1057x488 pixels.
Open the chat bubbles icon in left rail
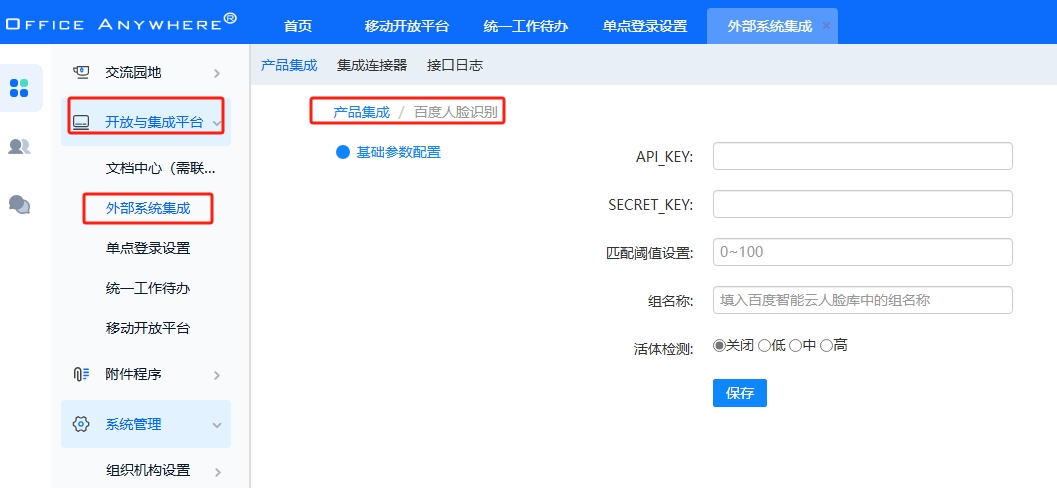click(x=19, y=204)
